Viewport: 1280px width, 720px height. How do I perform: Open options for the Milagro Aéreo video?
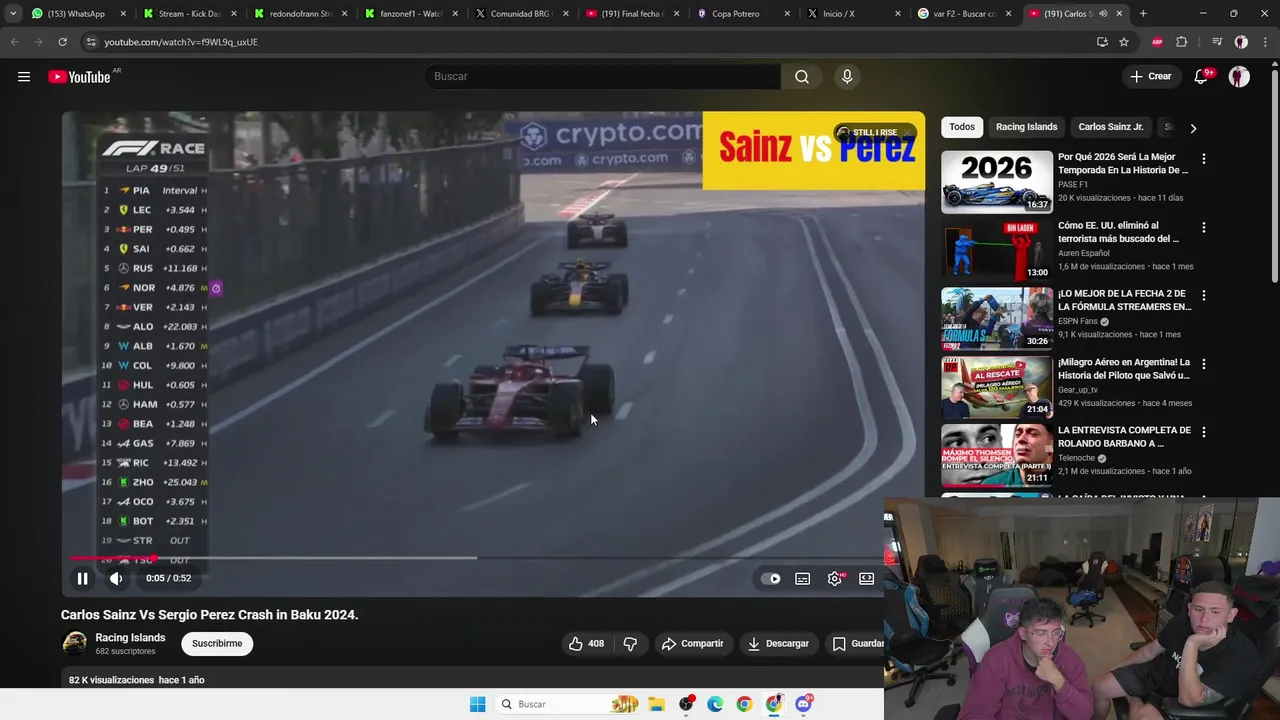pyautogui.click(x=1203, y=364)
